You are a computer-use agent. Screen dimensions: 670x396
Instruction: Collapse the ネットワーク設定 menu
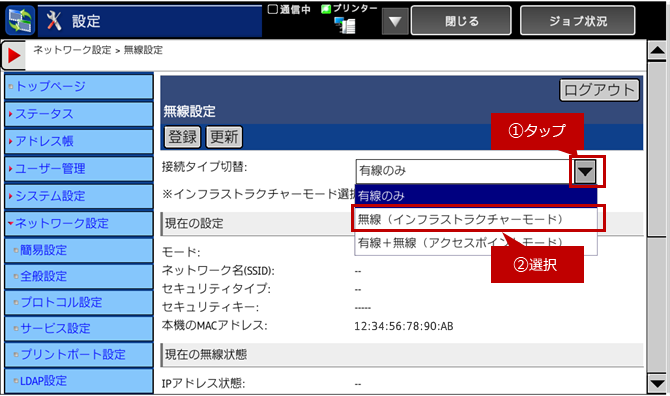(79, 223)
